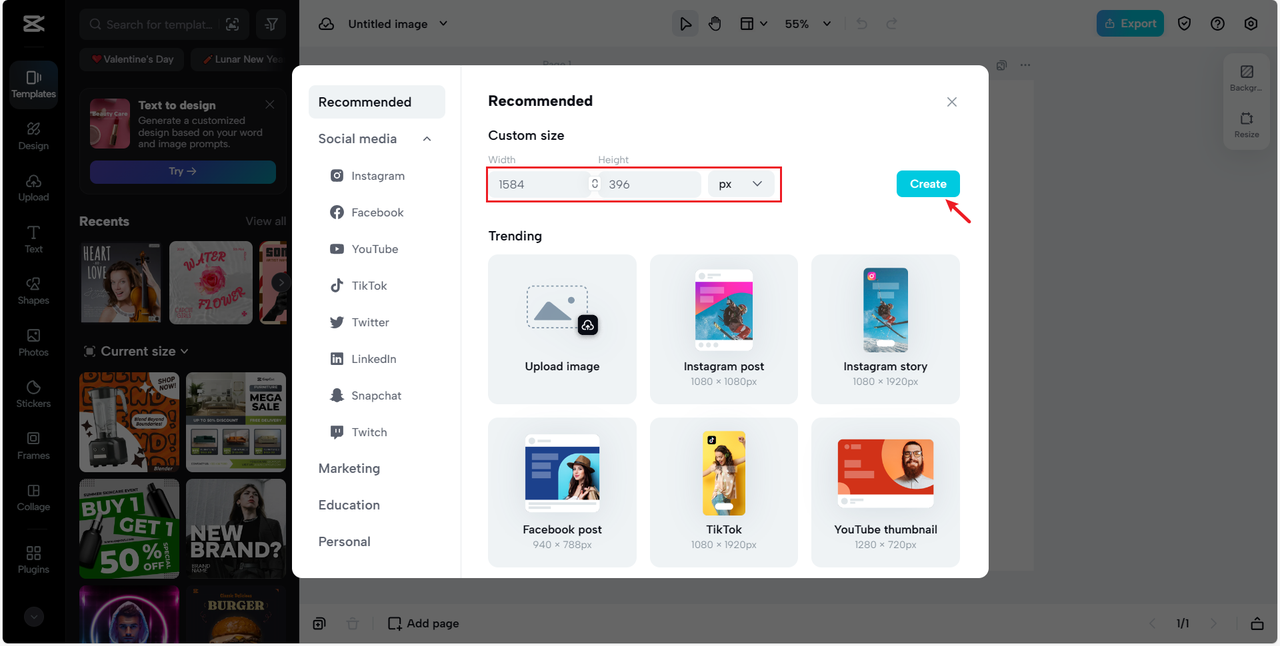Click the Width stepper arrows

click(595, 184)
